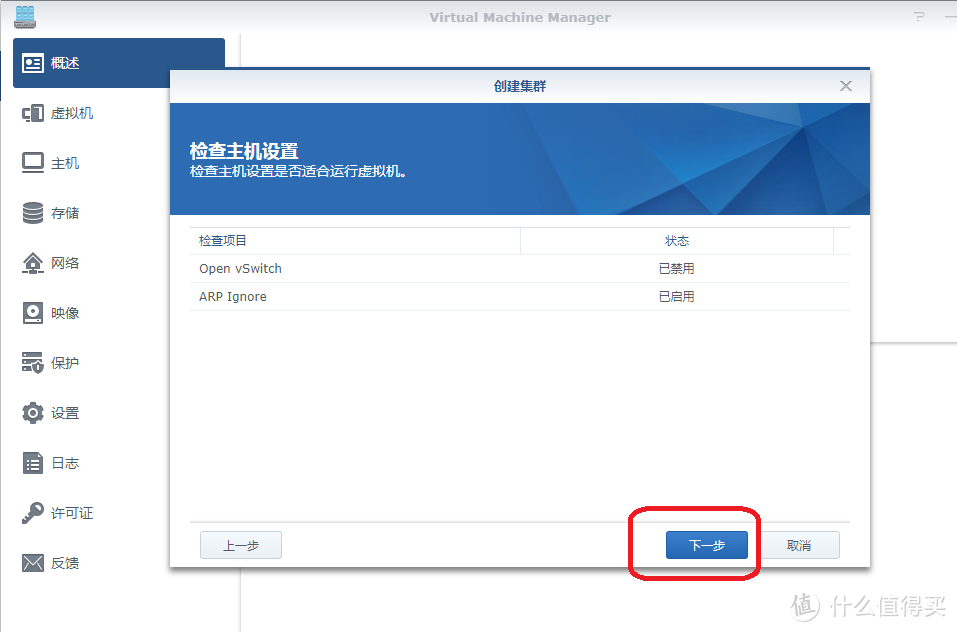
Task: Click 已启用 status of ARP Ignore
Action: click(x=677, y=296)
